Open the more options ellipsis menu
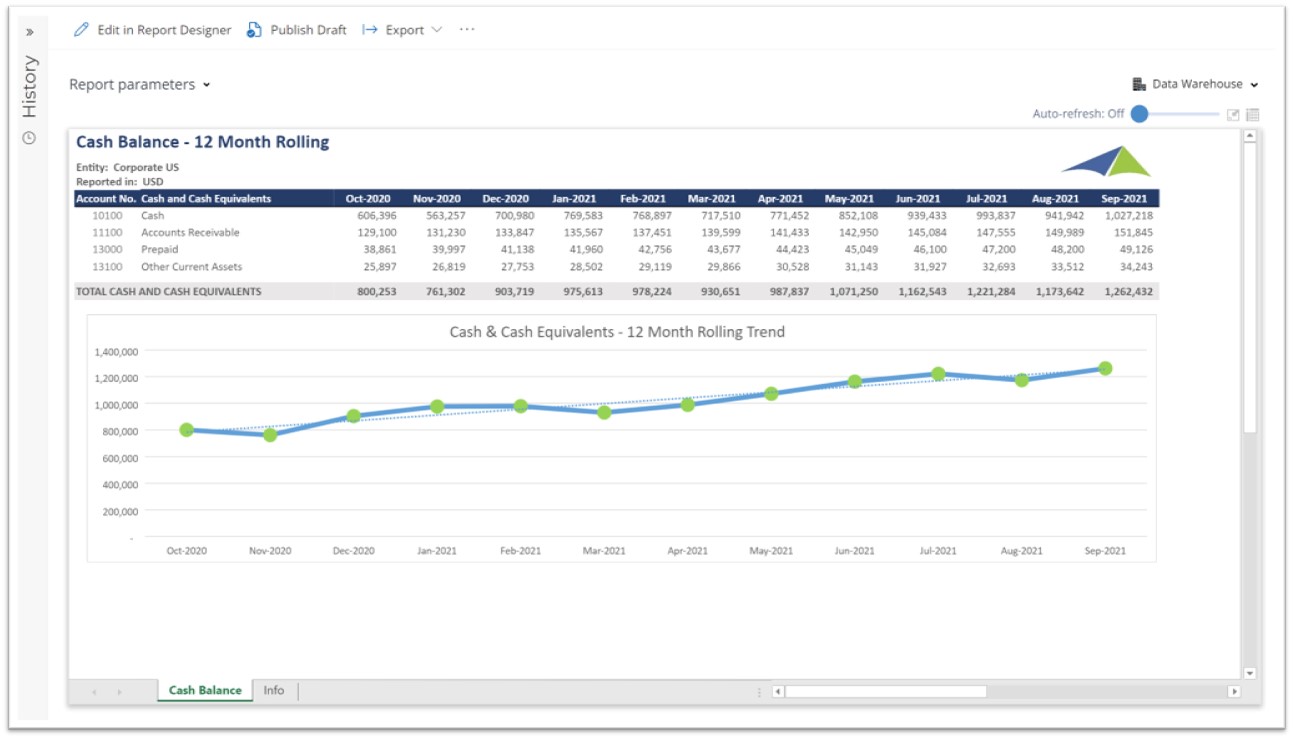 pos(467,30)
